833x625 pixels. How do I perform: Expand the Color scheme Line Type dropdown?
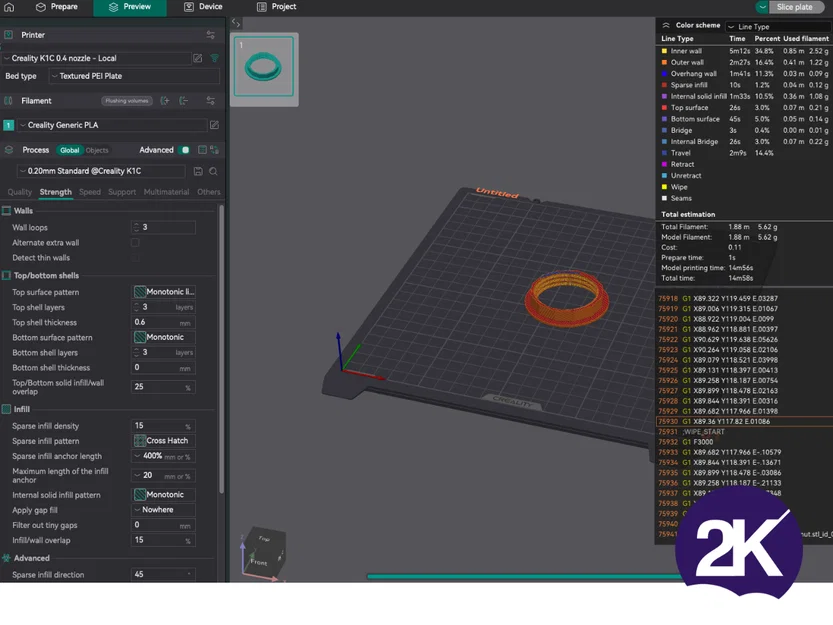coord(778,27)
